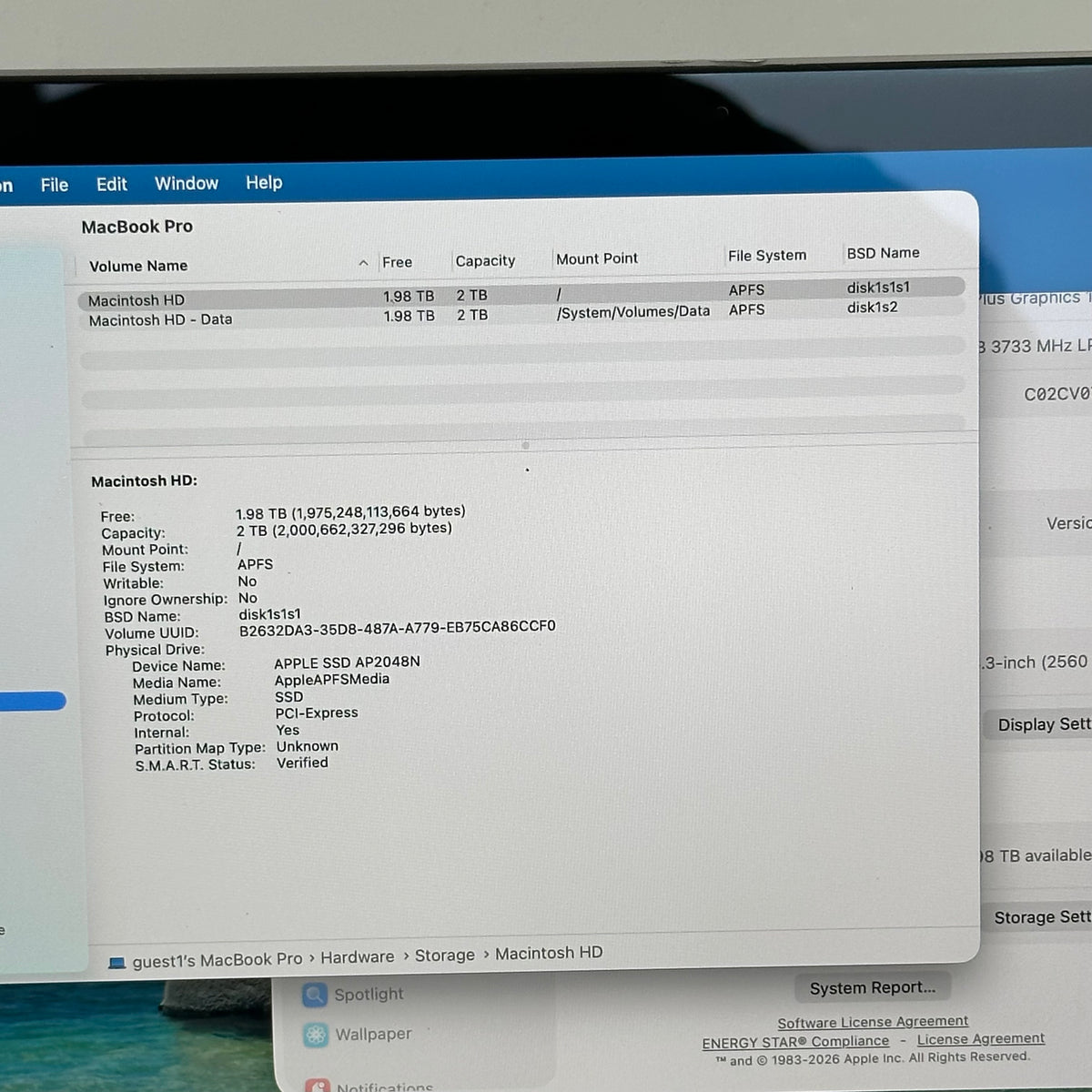Open the Window menu
This screenshot has height=1092, width=1092.
pos(187,183)
